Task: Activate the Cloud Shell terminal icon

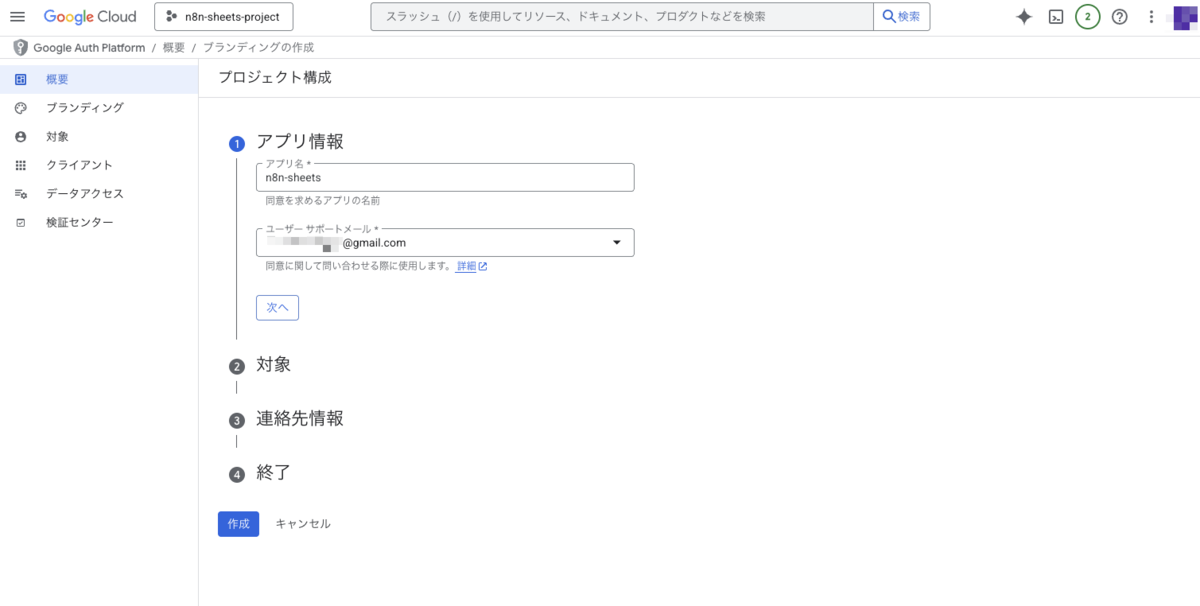Action: (x=1056, y=17)
